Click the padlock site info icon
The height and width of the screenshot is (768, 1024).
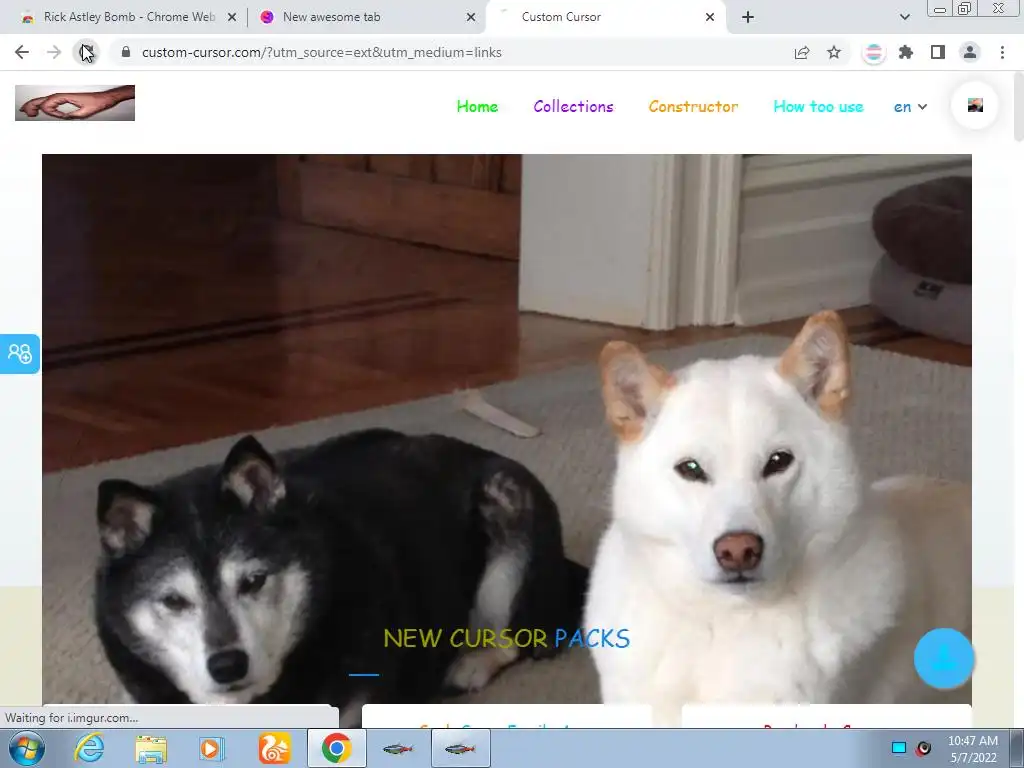126,52
